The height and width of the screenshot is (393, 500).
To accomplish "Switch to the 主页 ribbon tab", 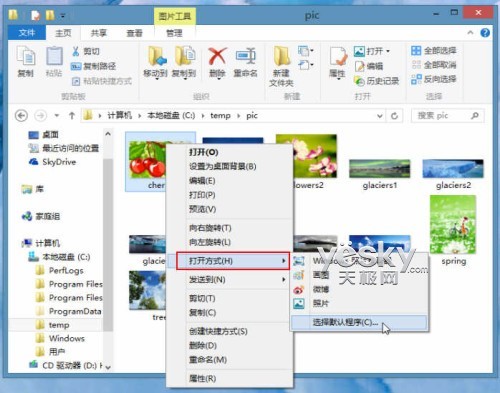I will [63, 33].
